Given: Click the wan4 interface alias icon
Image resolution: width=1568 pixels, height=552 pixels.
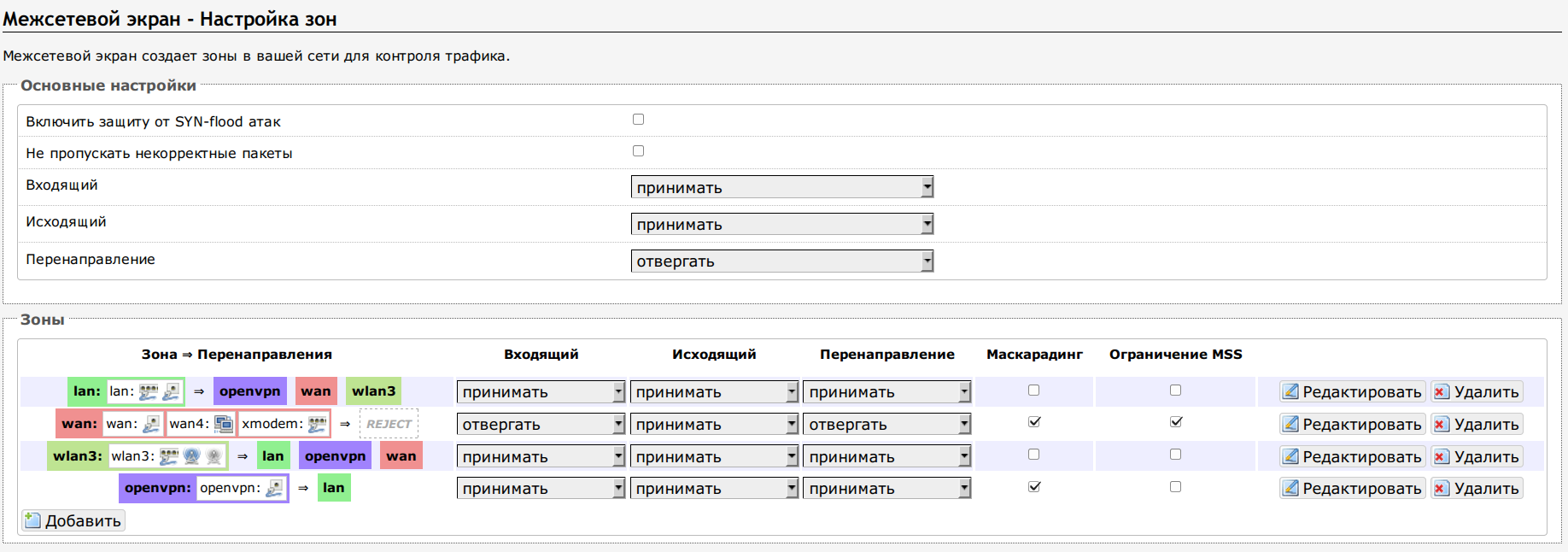Looking at the screenshot, I should [x=224, y=424].
